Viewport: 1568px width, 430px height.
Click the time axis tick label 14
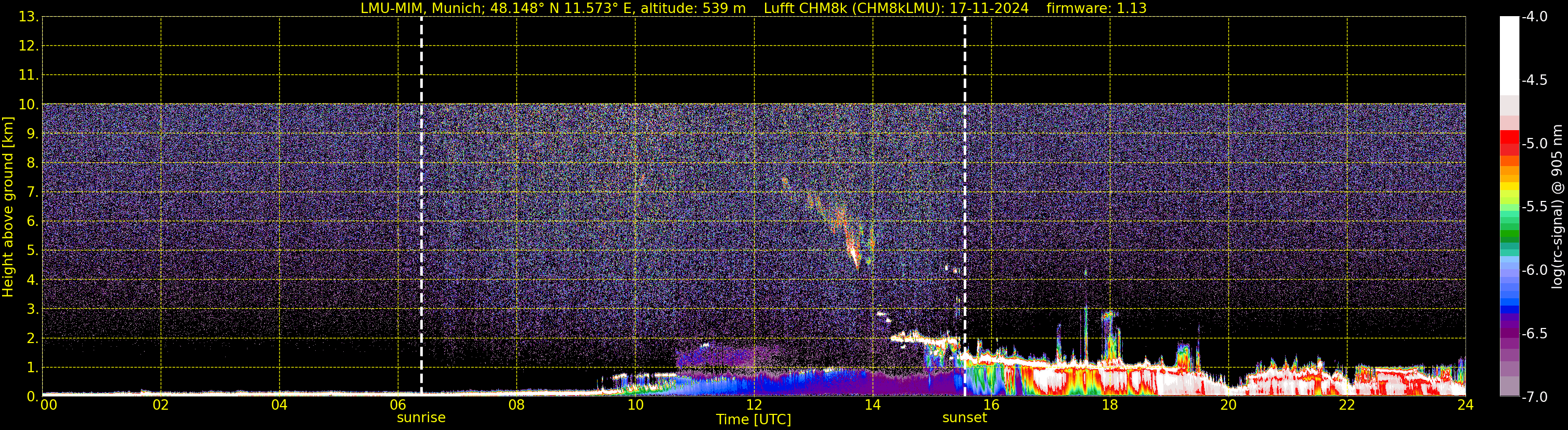(873, 405)
